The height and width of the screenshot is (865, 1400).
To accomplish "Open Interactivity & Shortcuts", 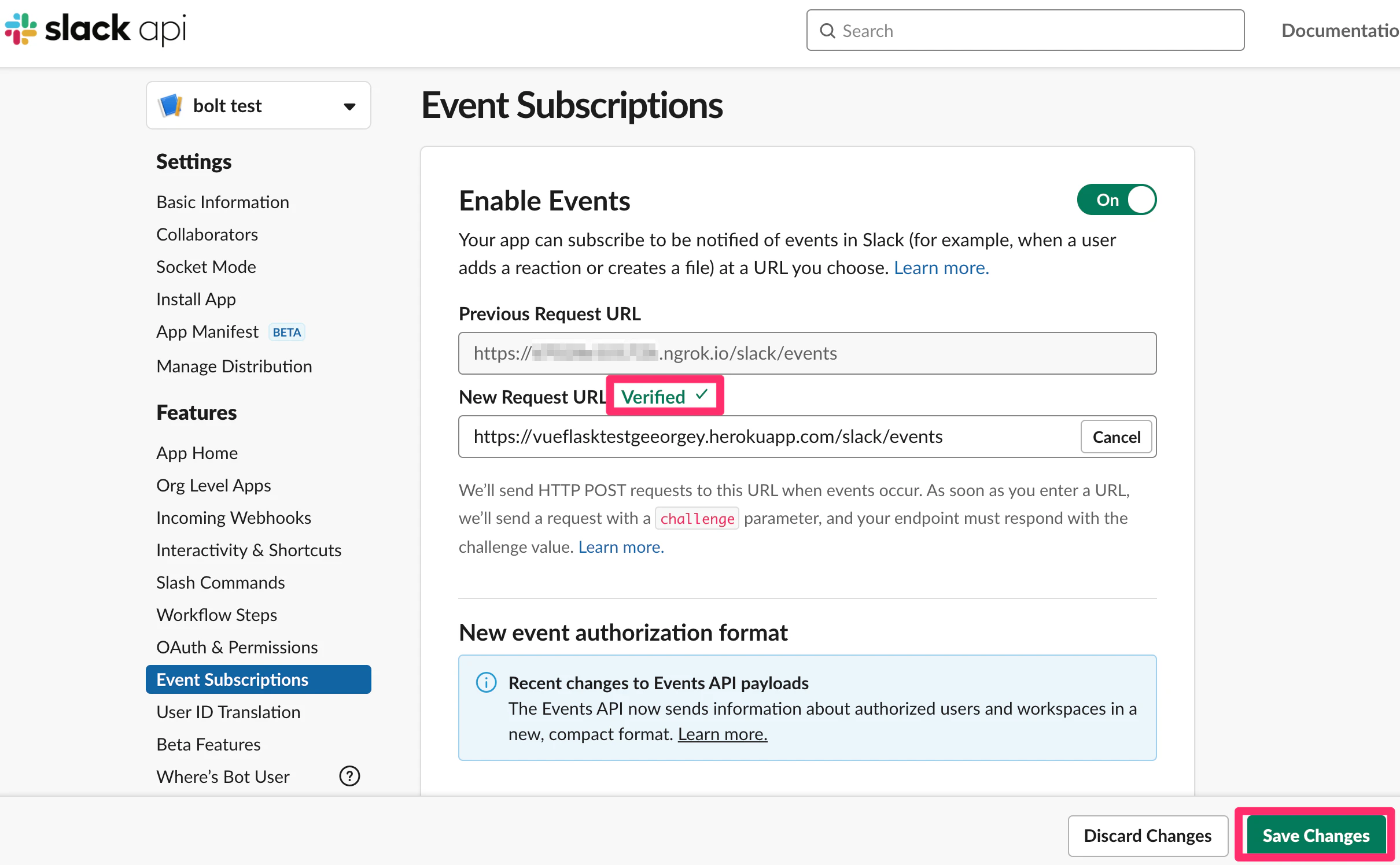I will click(249, 550).
